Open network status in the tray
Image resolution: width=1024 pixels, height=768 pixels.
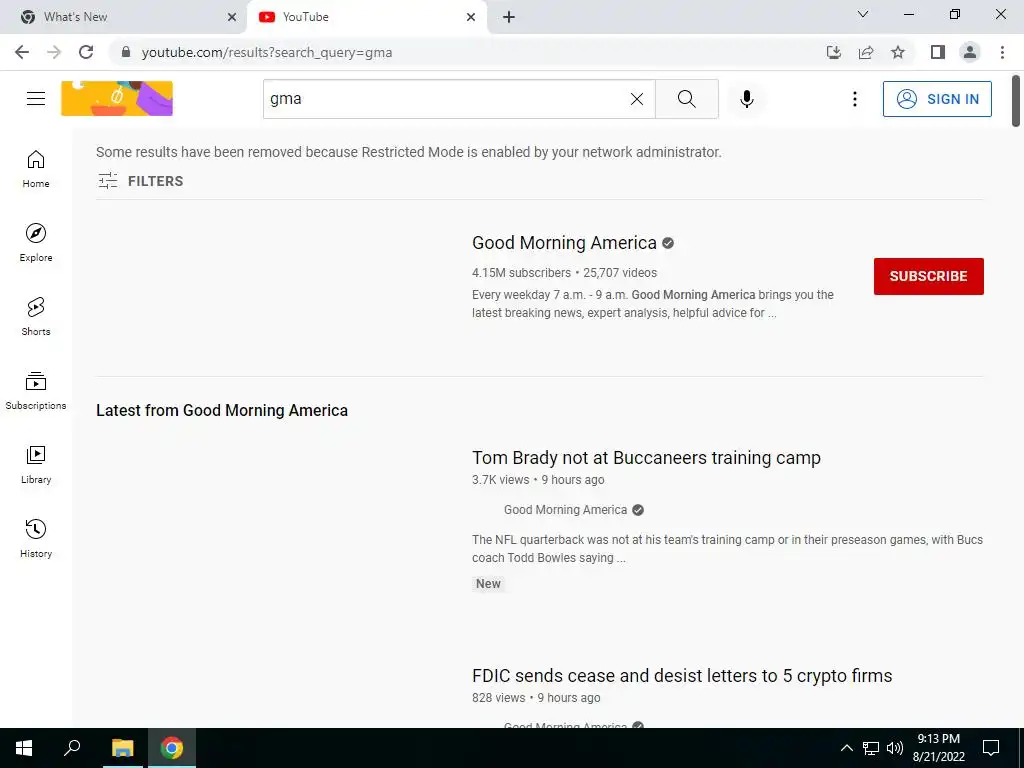point(871,748)
